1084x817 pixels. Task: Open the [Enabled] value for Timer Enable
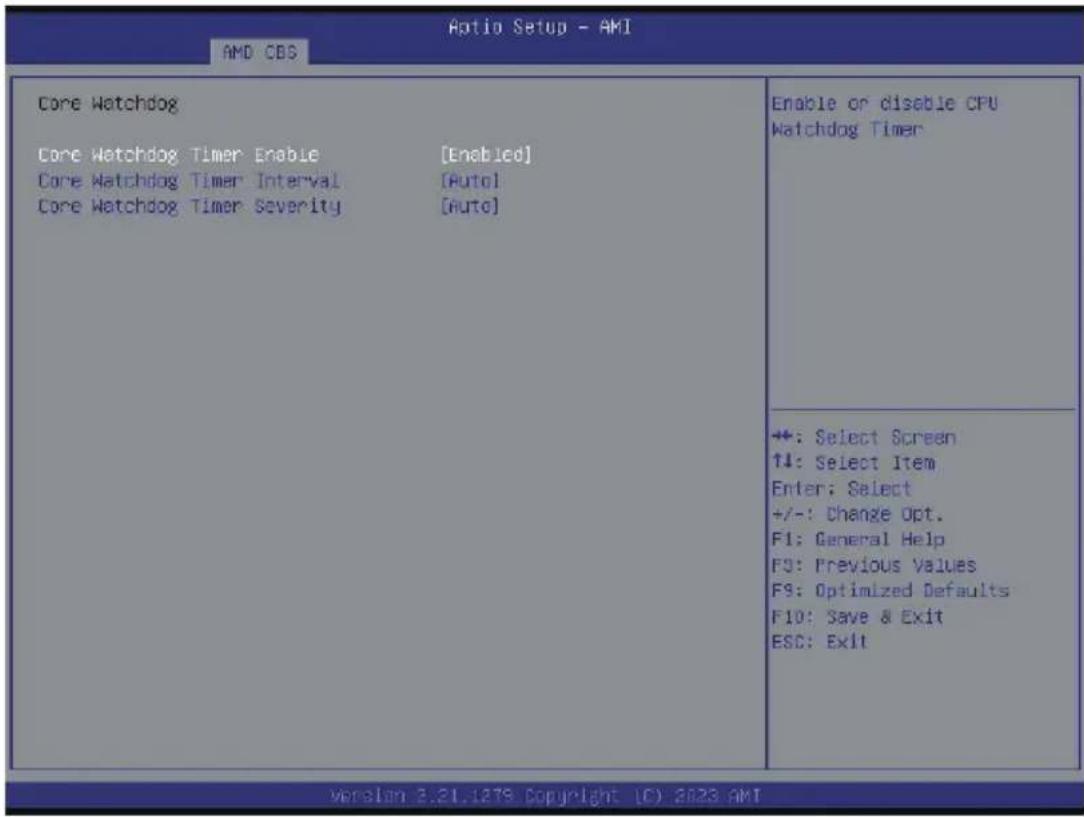click(x=486, y=155)
